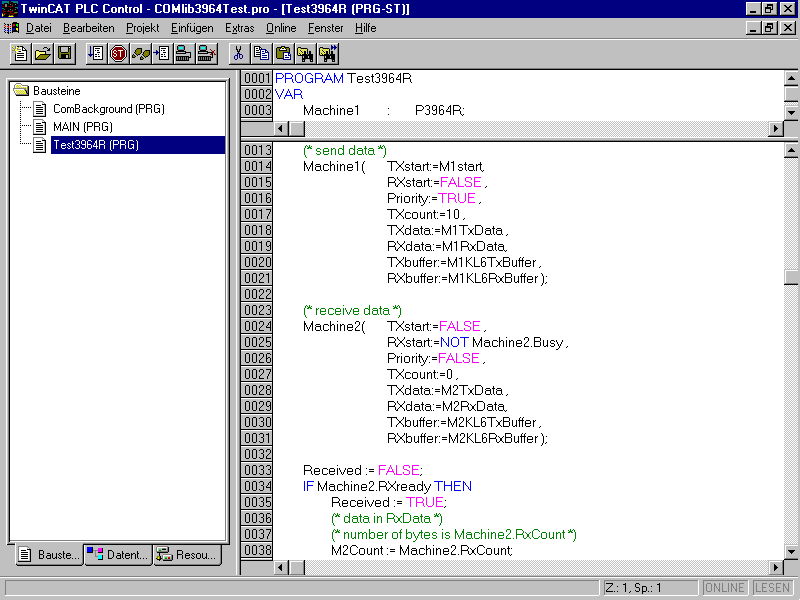Find next match with the binoculars-arrow icon

(329, 52)
